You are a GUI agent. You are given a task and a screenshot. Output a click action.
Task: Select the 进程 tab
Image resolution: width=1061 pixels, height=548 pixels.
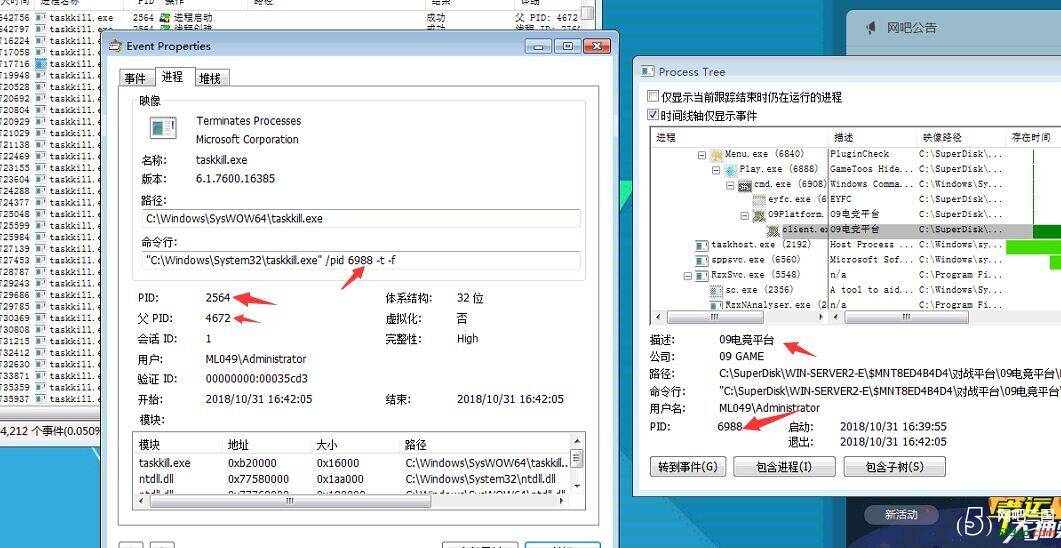173,76
